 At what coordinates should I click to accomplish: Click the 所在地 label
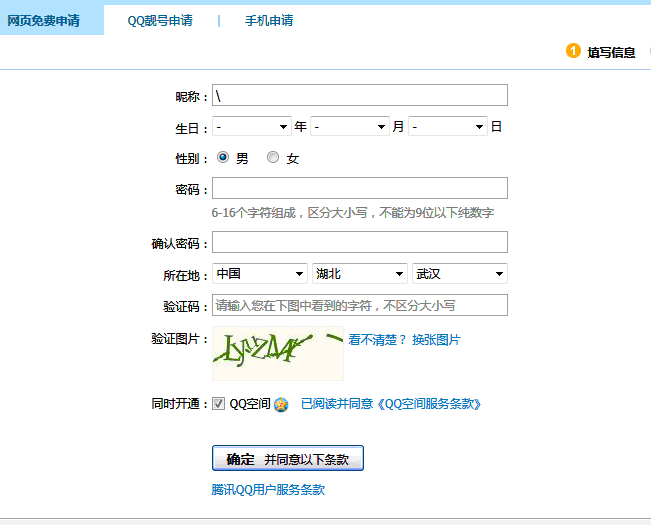pos(185,276)
